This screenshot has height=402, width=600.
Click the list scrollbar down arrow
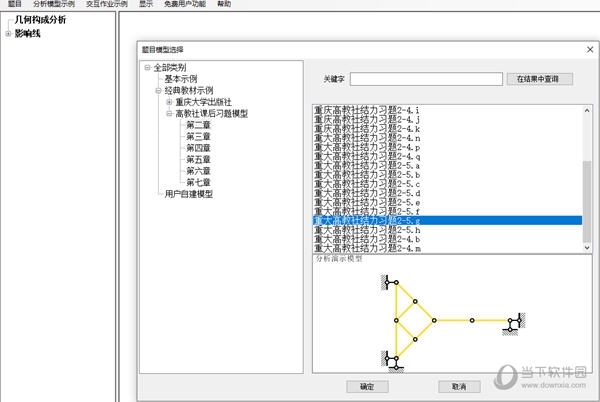tap(587, 246)
